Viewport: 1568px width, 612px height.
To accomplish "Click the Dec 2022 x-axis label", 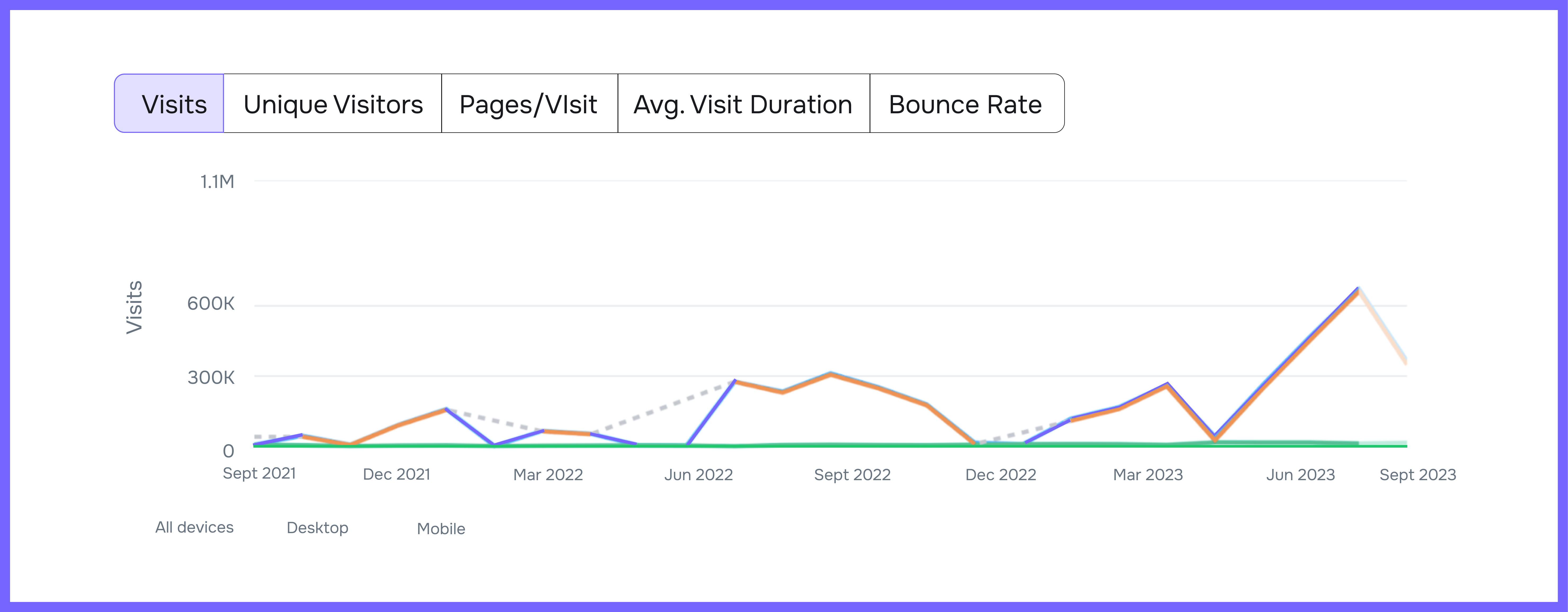I will click(1000, 475).
